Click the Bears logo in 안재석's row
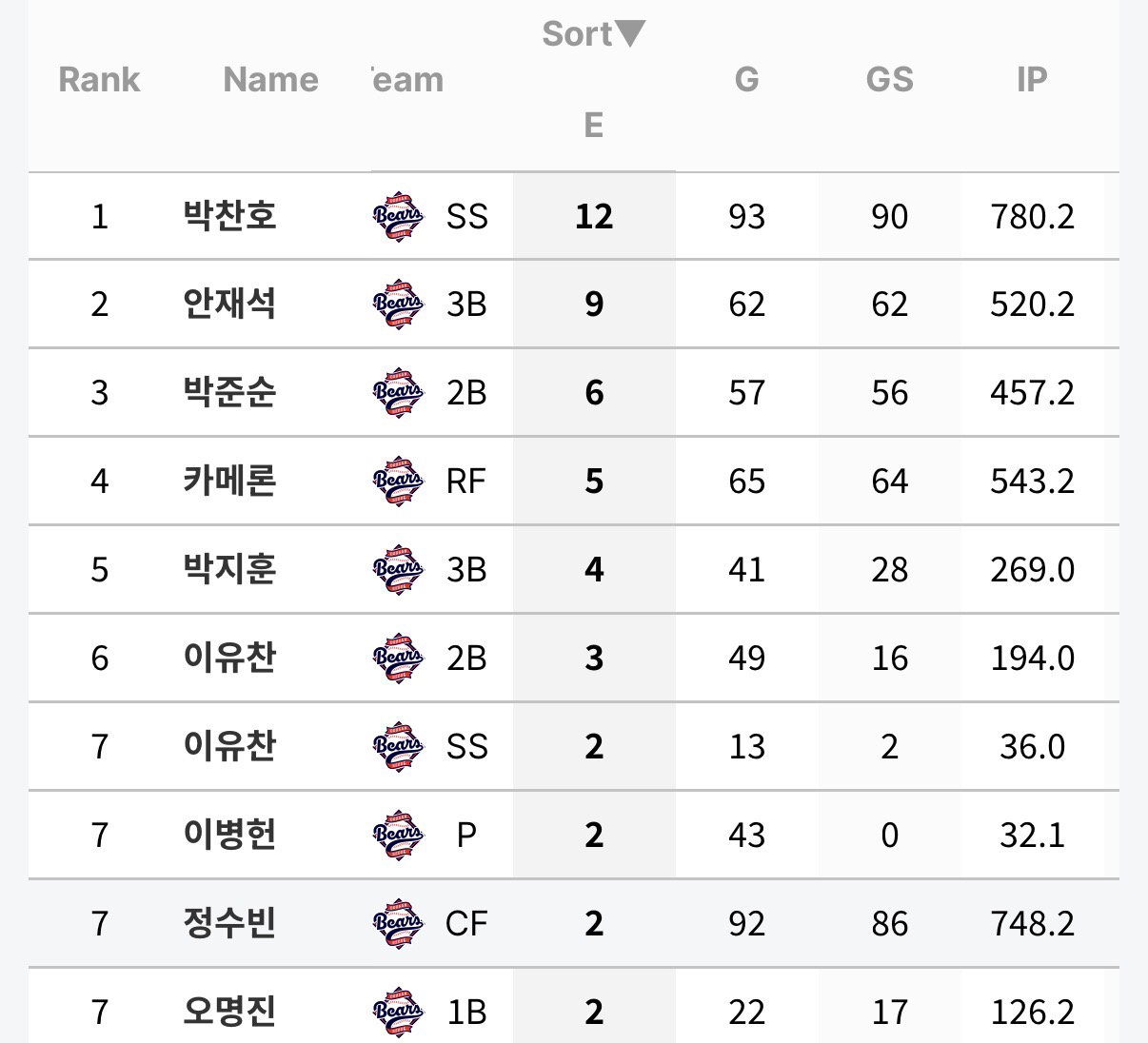Image resolution: width=1148 pixels, height=1043 pixels. coord(398,305)
